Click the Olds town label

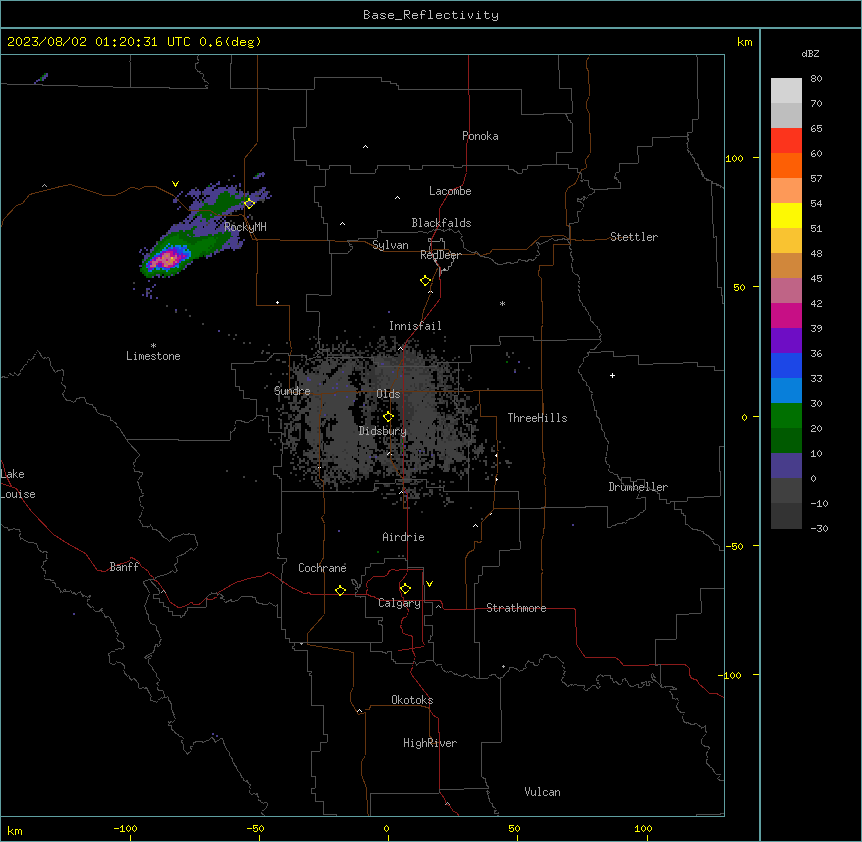[x=388, y=394]
